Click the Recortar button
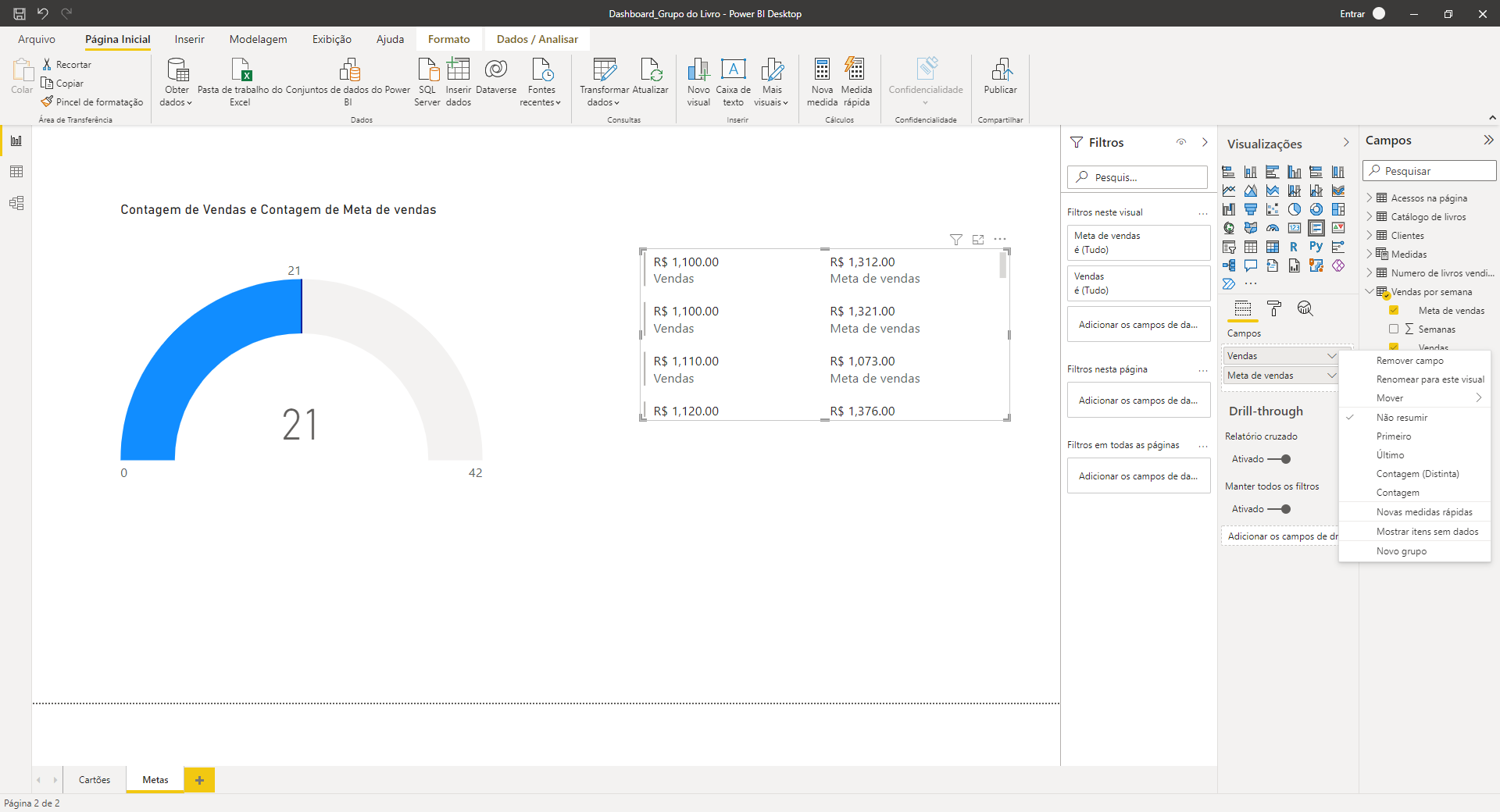Image resolution: width=1500 pixels, height=812 pixels. point(67,65)
